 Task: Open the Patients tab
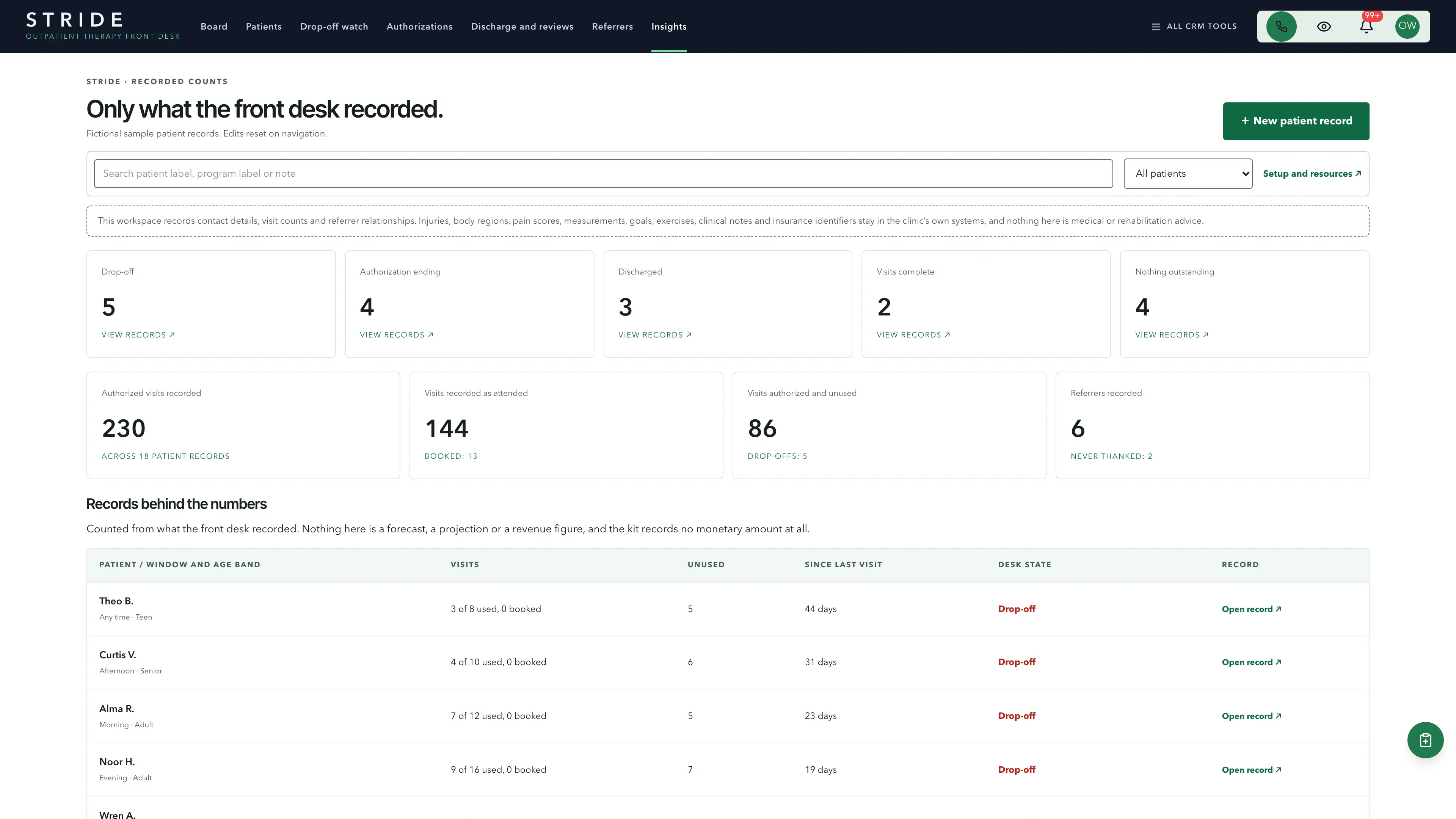point(264,27)
